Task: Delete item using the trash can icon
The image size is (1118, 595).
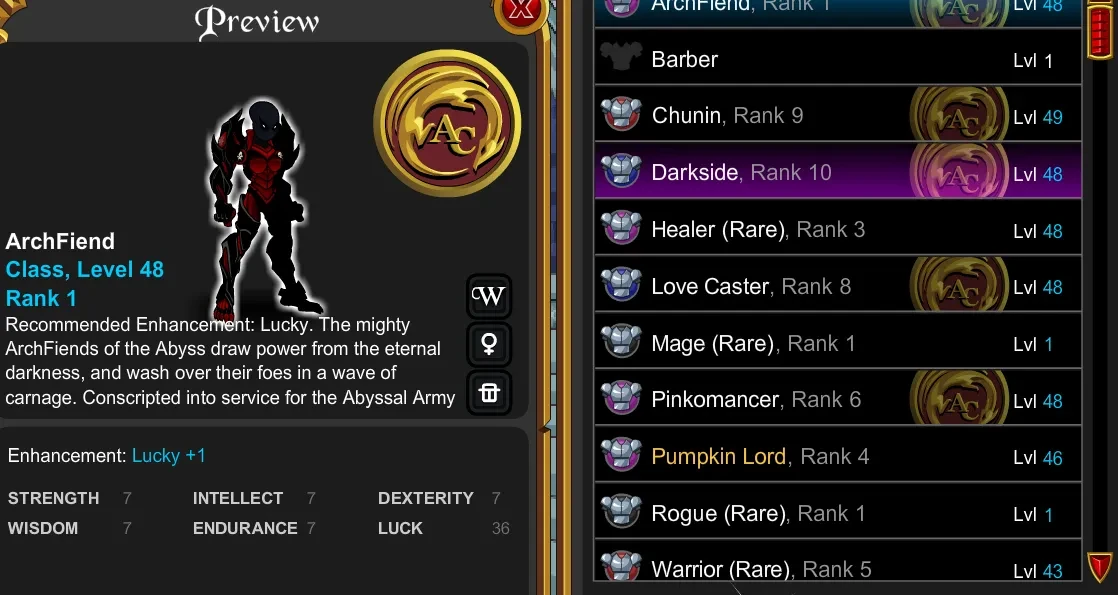Action: 489,392
